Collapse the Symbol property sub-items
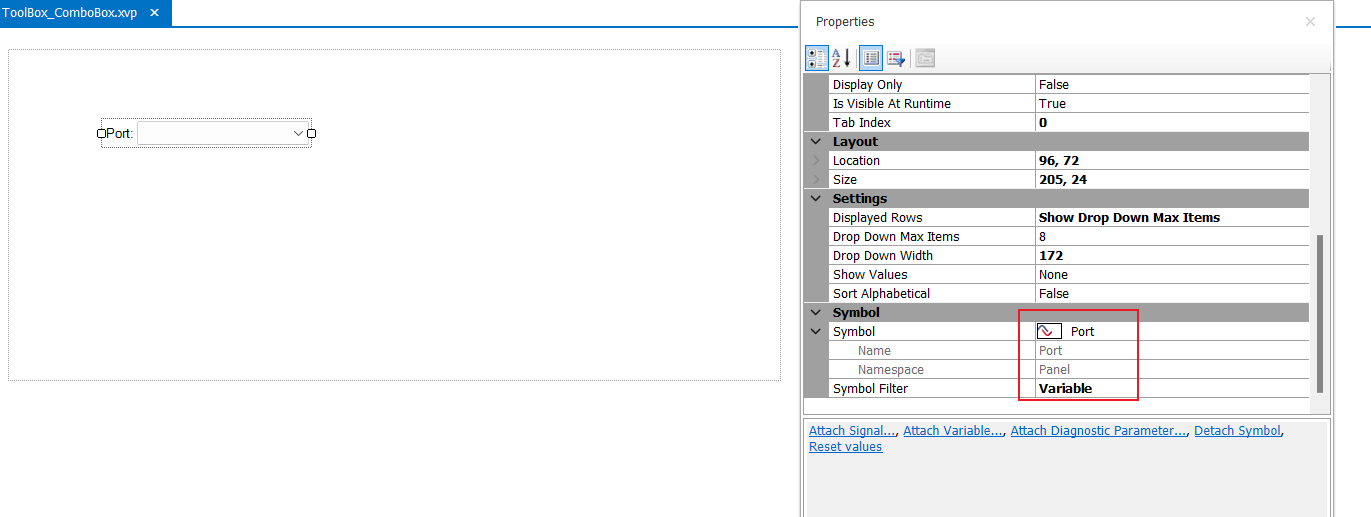Viewport: 1371px width, 517px height. click(x=816, y=332)
